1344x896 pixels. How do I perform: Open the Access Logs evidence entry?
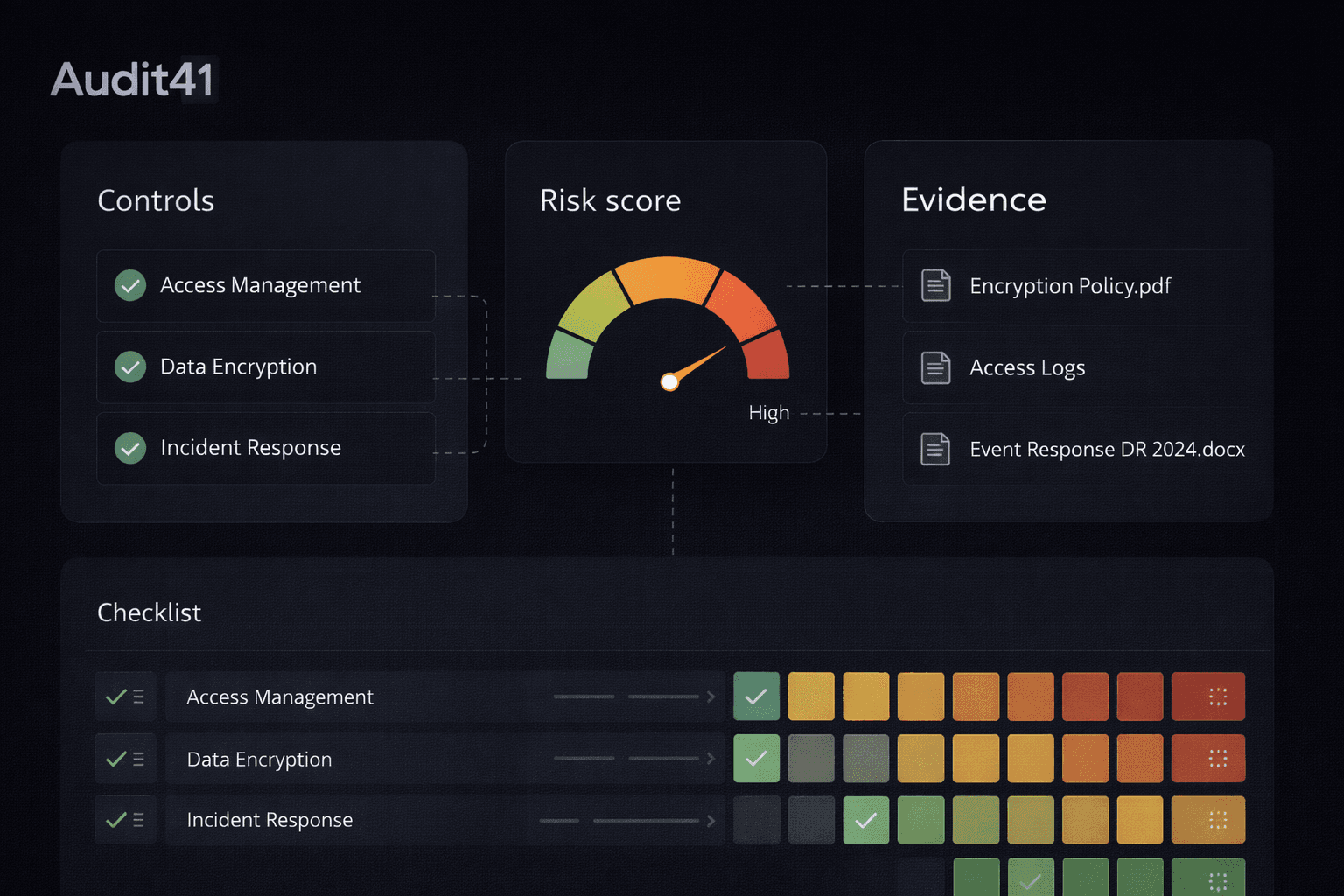[1027, 367]
